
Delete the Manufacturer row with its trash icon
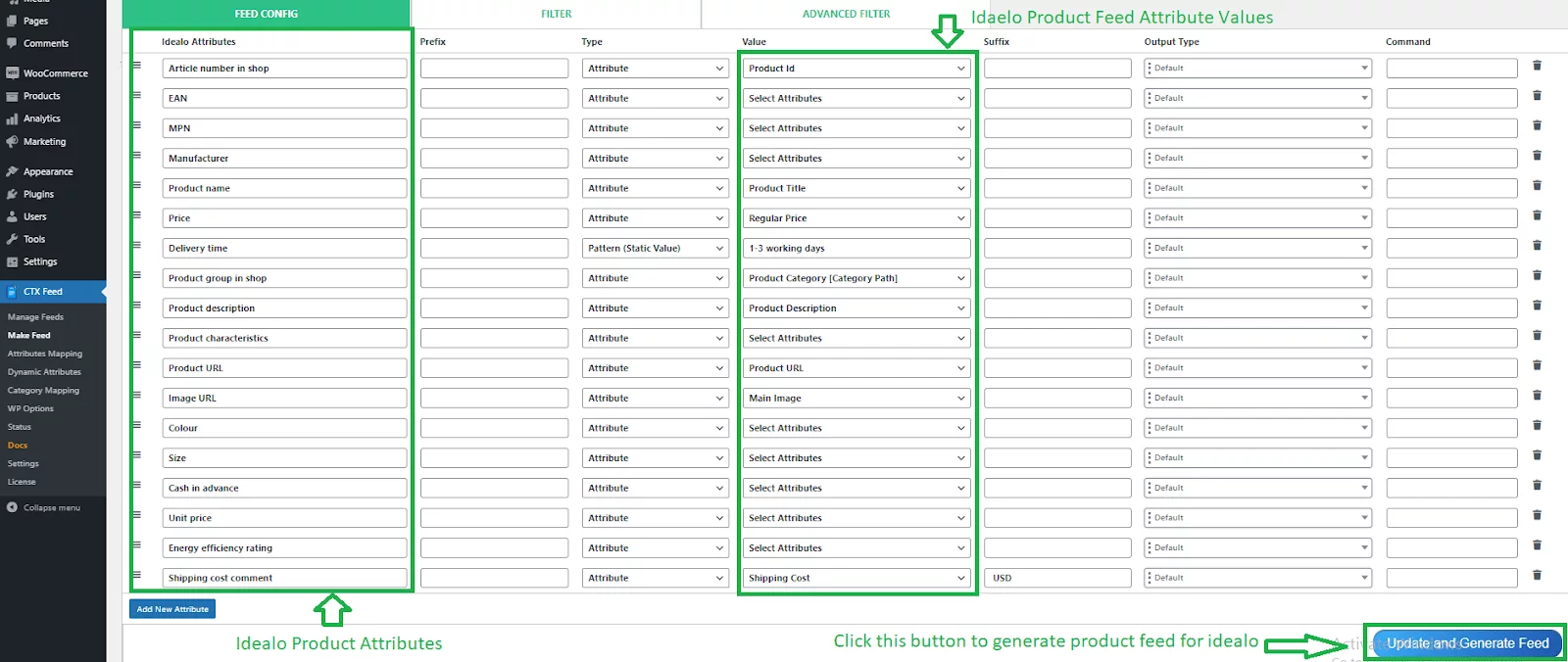(1537, 156)
